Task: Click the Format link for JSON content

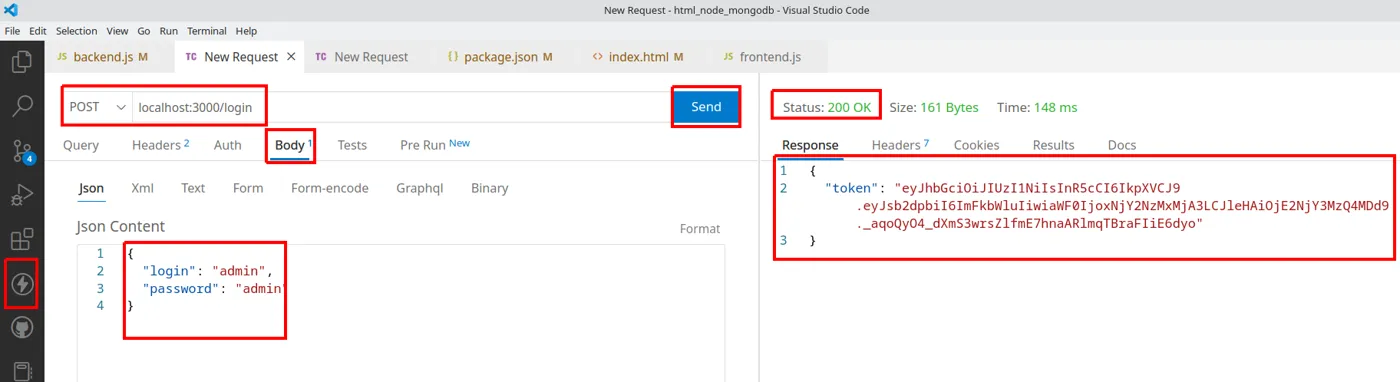Action: (700, 229)
